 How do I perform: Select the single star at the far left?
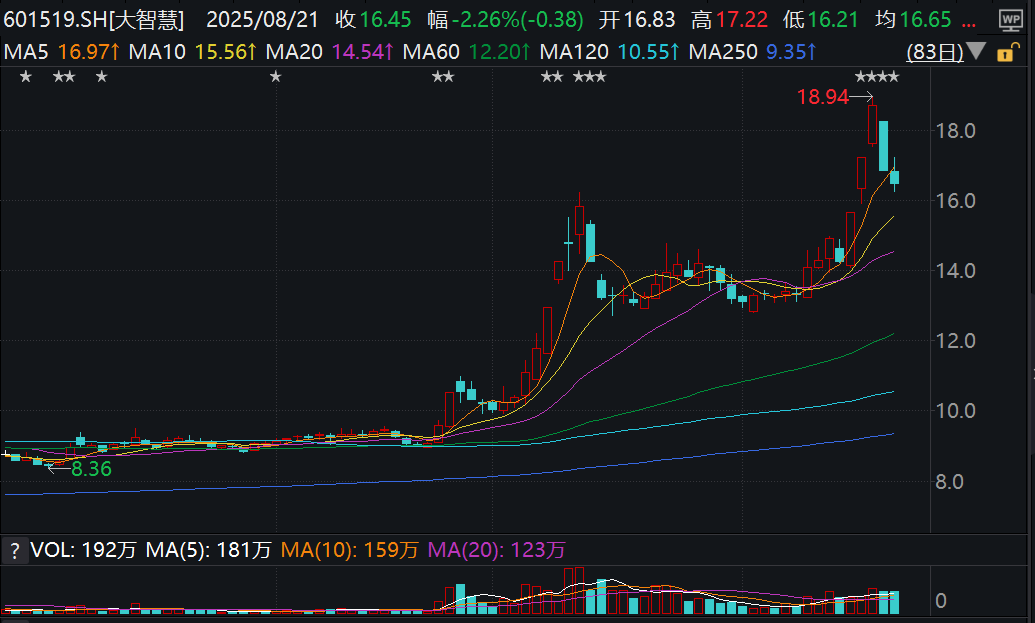26,77
